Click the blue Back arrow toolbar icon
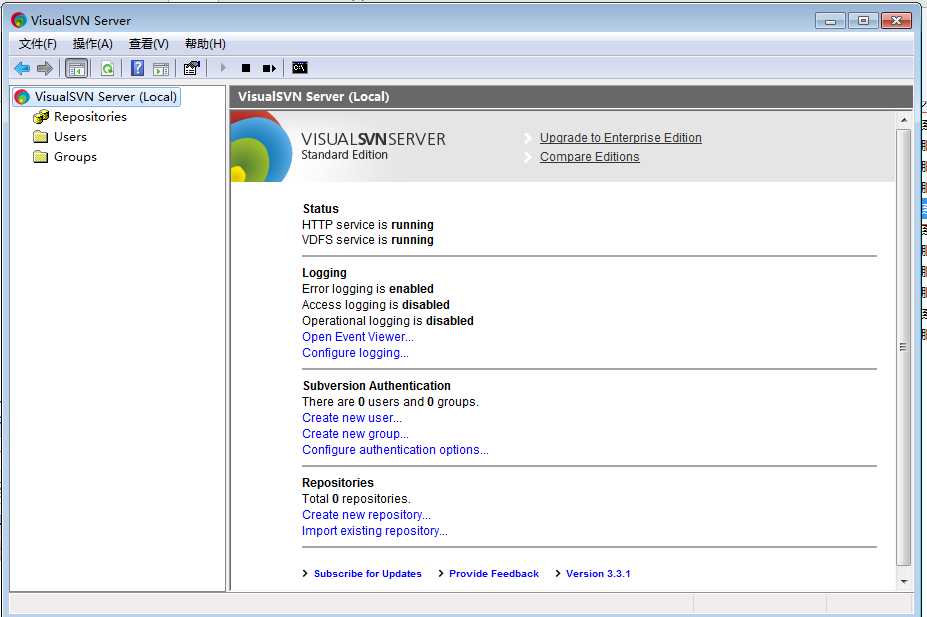The width and height of the screenshot is (927, 617). pyautogui.click(x=22, y=69)
